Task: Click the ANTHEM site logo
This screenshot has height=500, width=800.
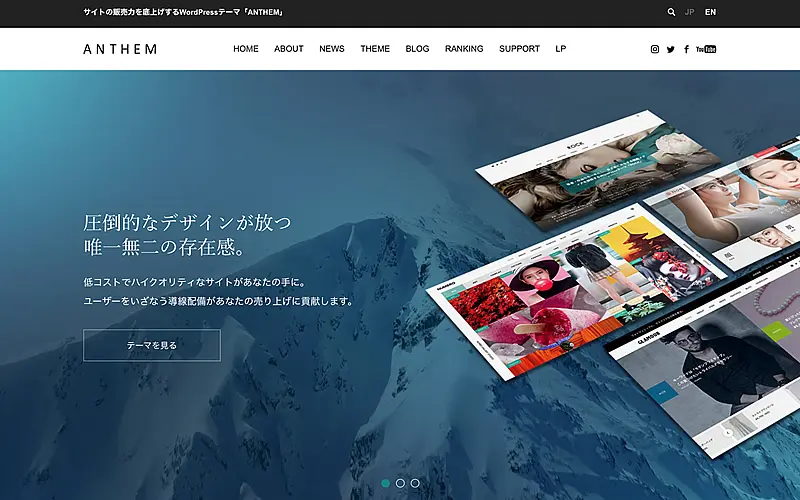Action: [120, 49]
